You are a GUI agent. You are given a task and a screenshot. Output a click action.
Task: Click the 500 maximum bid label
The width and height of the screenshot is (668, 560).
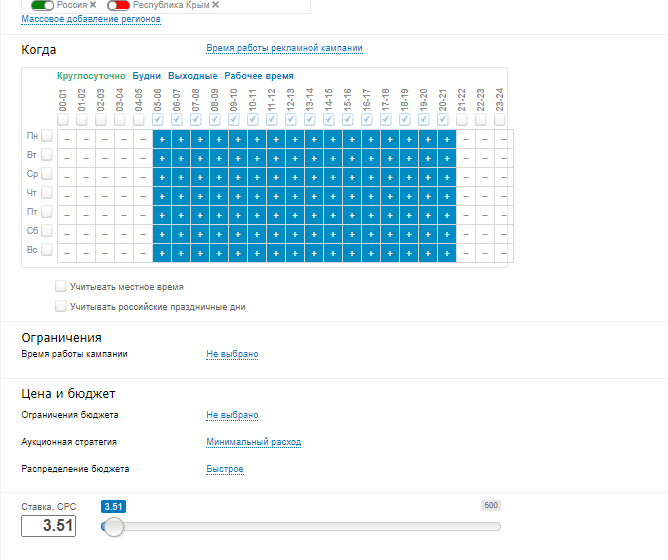491,505
